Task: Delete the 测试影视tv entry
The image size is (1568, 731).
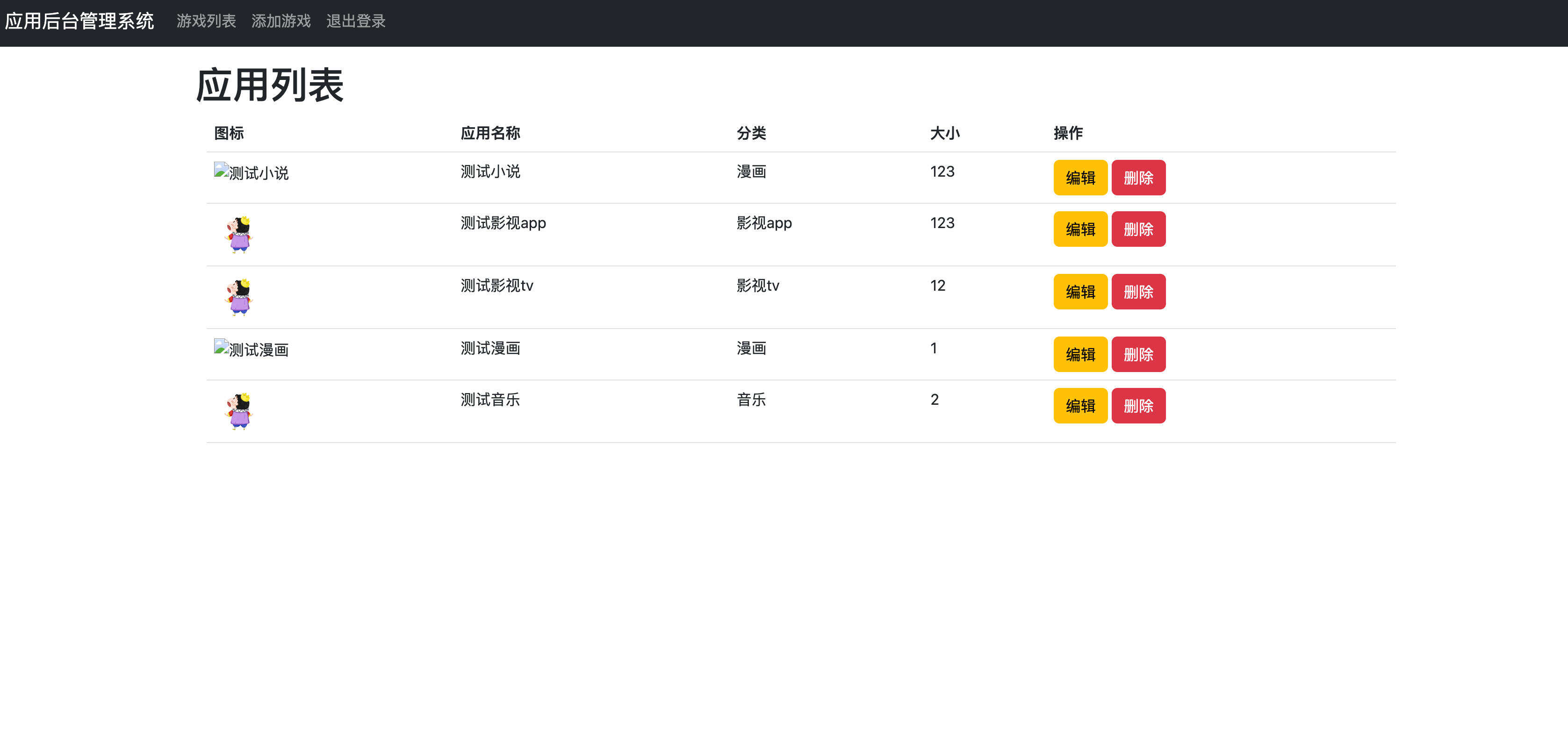Action: point(1138,292)
